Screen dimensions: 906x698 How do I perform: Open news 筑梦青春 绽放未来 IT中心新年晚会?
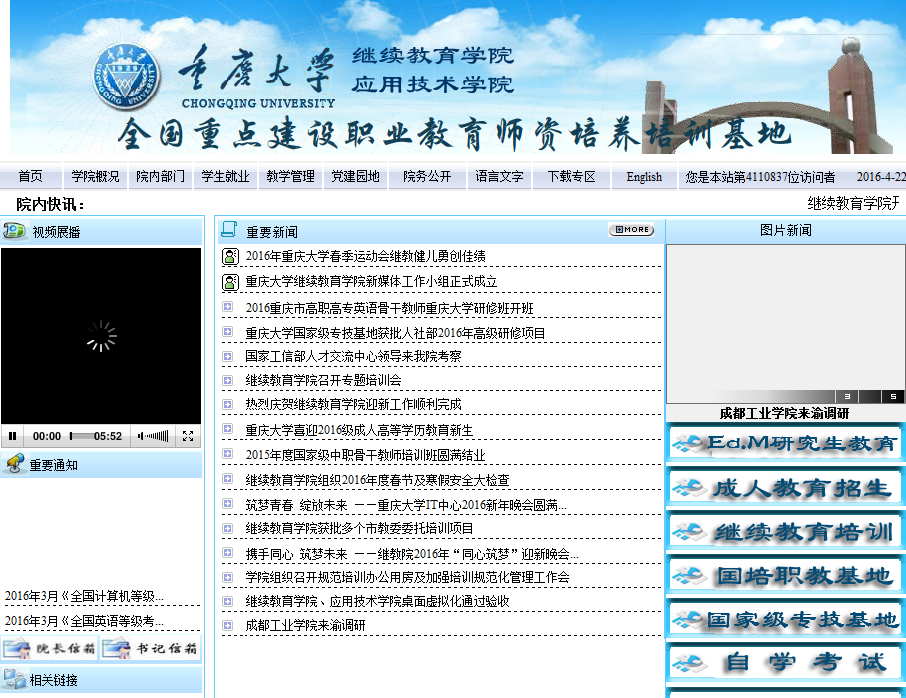pos(406,505)
